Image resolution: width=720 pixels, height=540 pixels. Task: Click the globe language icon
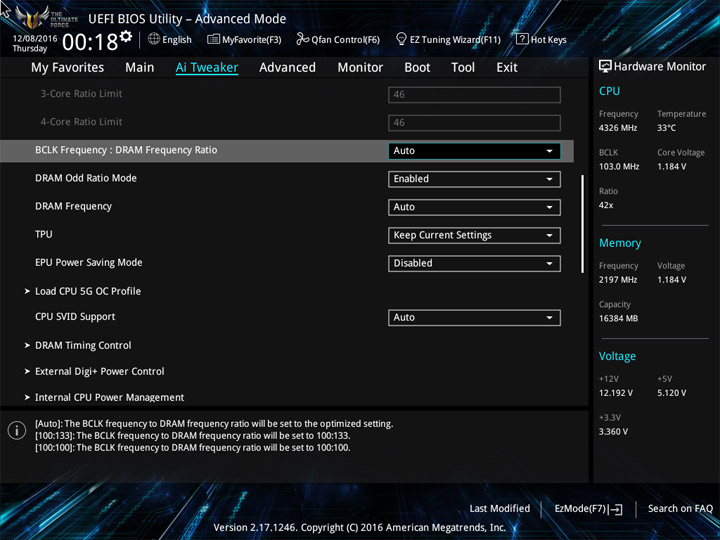154,39
